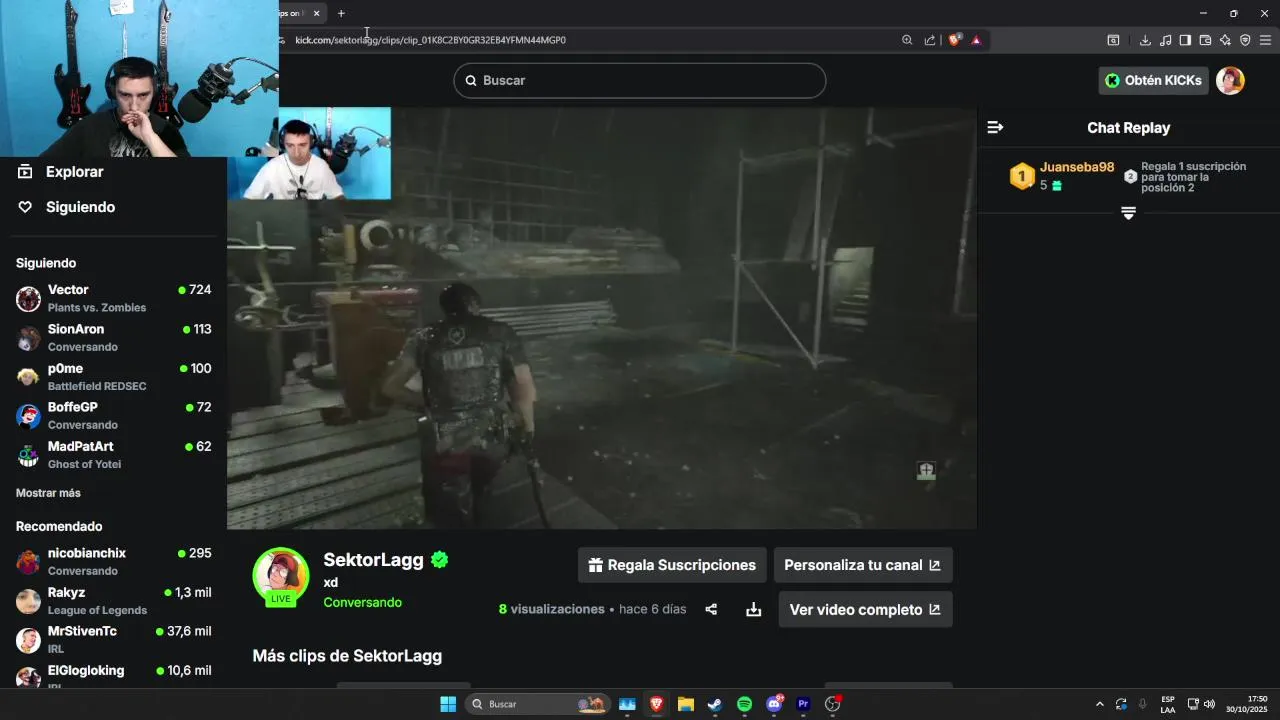Open MrStivenTc recommended channel
This screenshot has width=1280, height=720.
click(113, 639)
